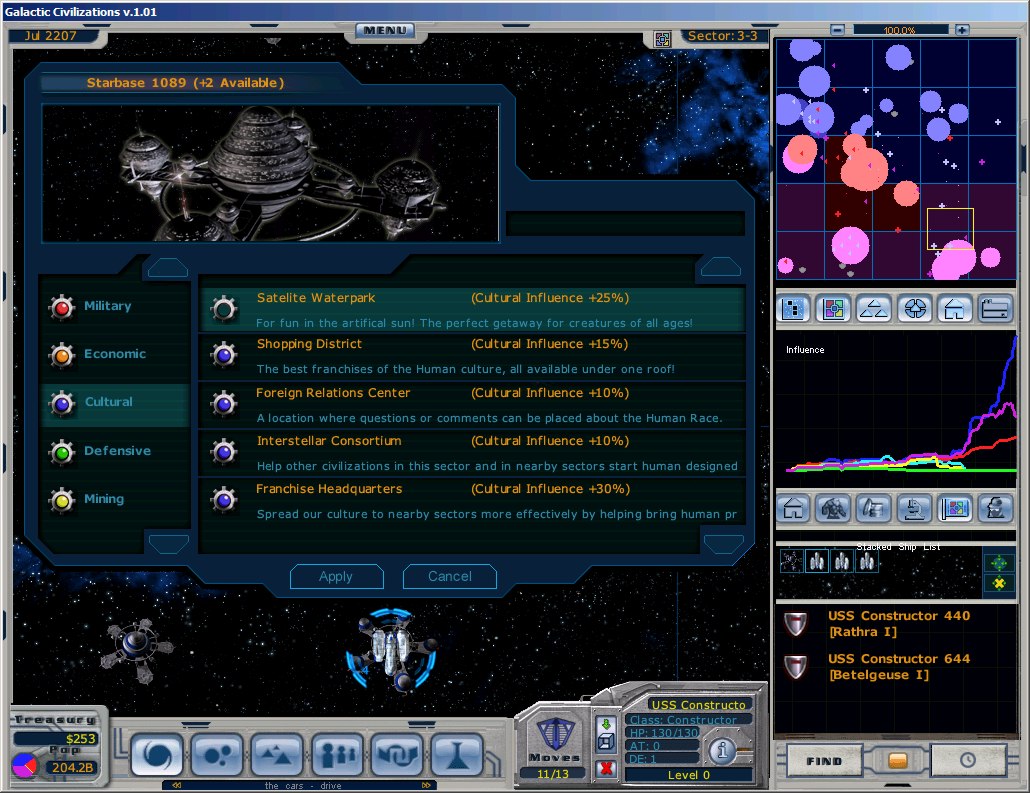Image resolution: width=1030 pixels, height=793 pixels.
Task: Click the select-all green stack icon
Action: [998, 563]
